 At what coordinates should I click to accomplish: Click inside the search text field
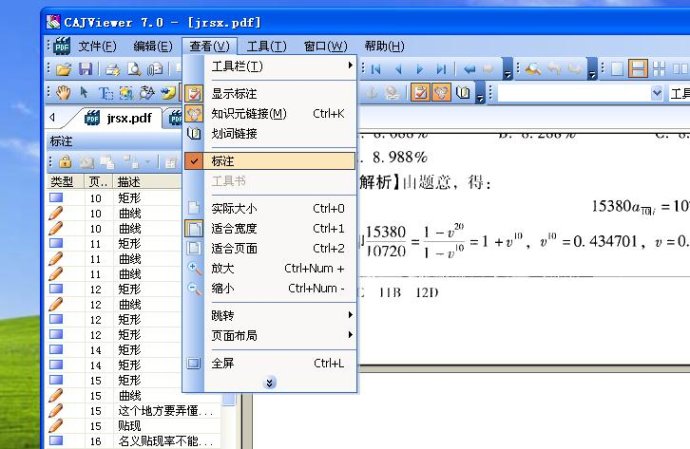pyautogui.click(x=574, y=93)
